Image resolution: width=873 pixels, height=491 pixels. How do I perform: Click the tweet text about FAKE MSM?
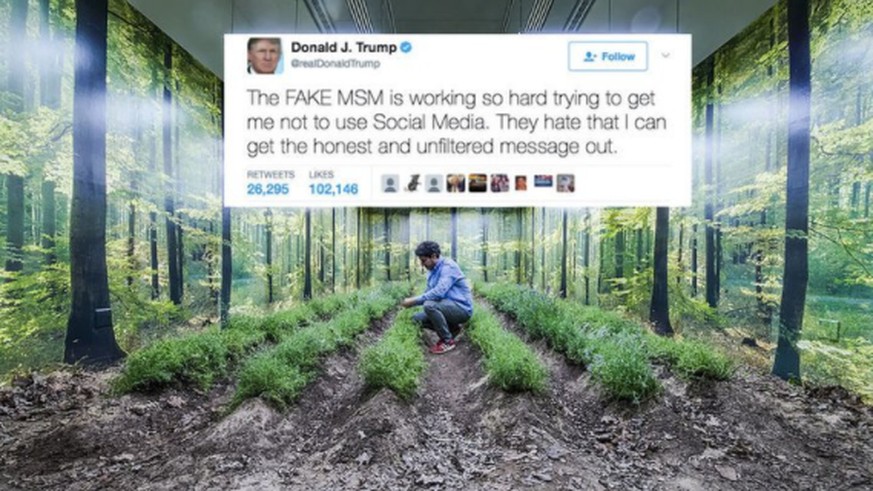(x=457, y=122)
